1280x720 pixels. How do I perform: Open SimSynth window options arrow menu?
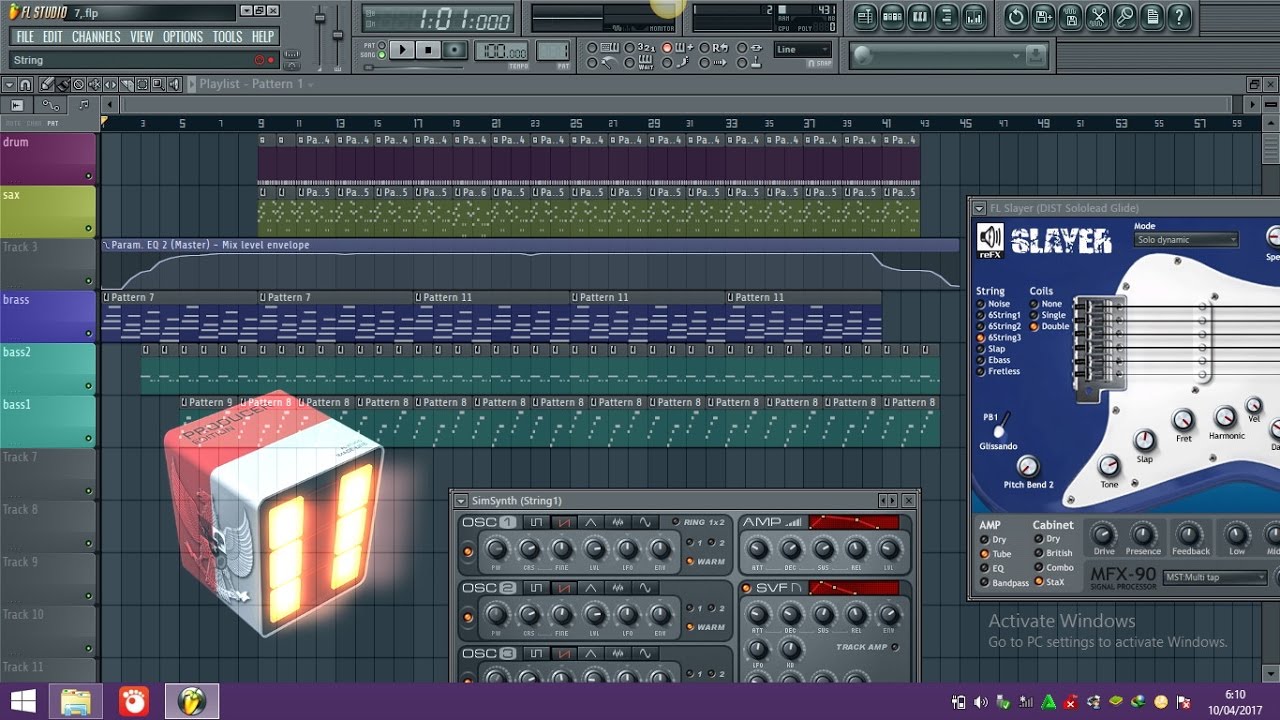tap(461, 501)
